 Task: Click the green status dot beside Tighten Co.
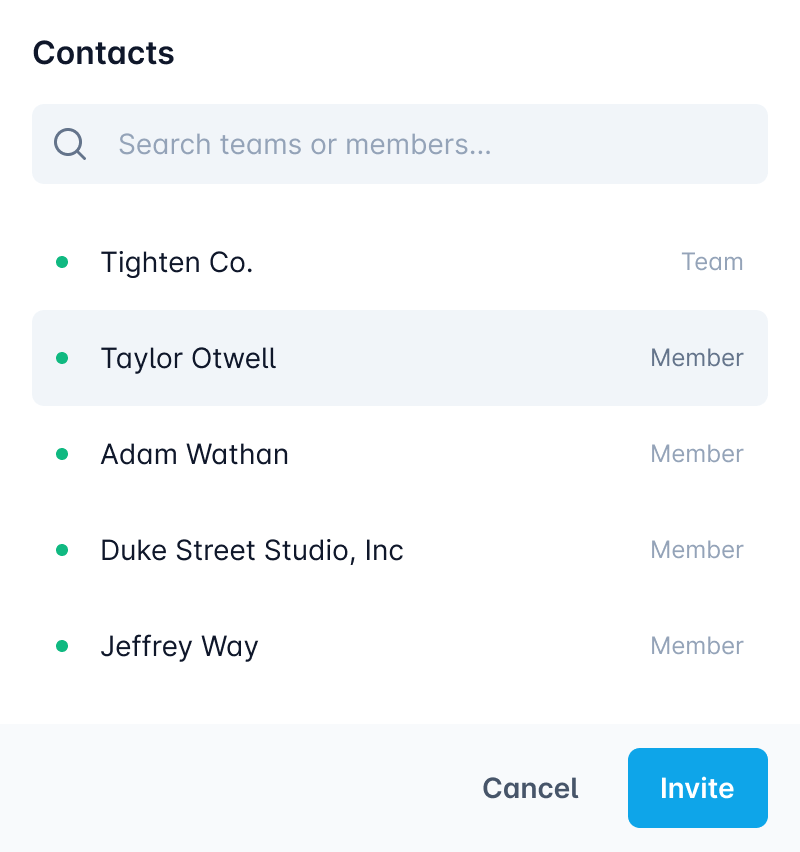pyautogui.click(x=62, y=262)
